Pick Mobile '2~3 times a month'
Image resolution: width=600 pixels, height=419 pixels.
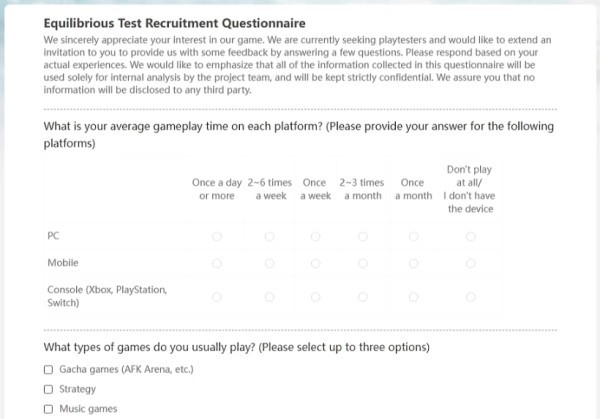click(x=362, y=264)
